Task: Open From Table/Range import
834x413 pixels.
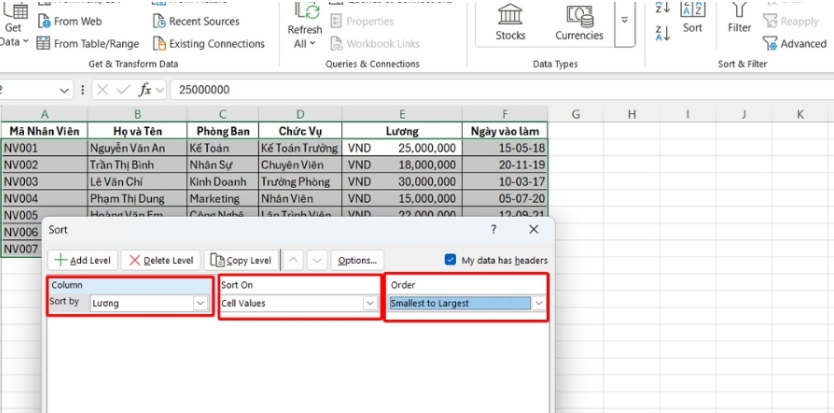Action: click(x=88, y=44)
